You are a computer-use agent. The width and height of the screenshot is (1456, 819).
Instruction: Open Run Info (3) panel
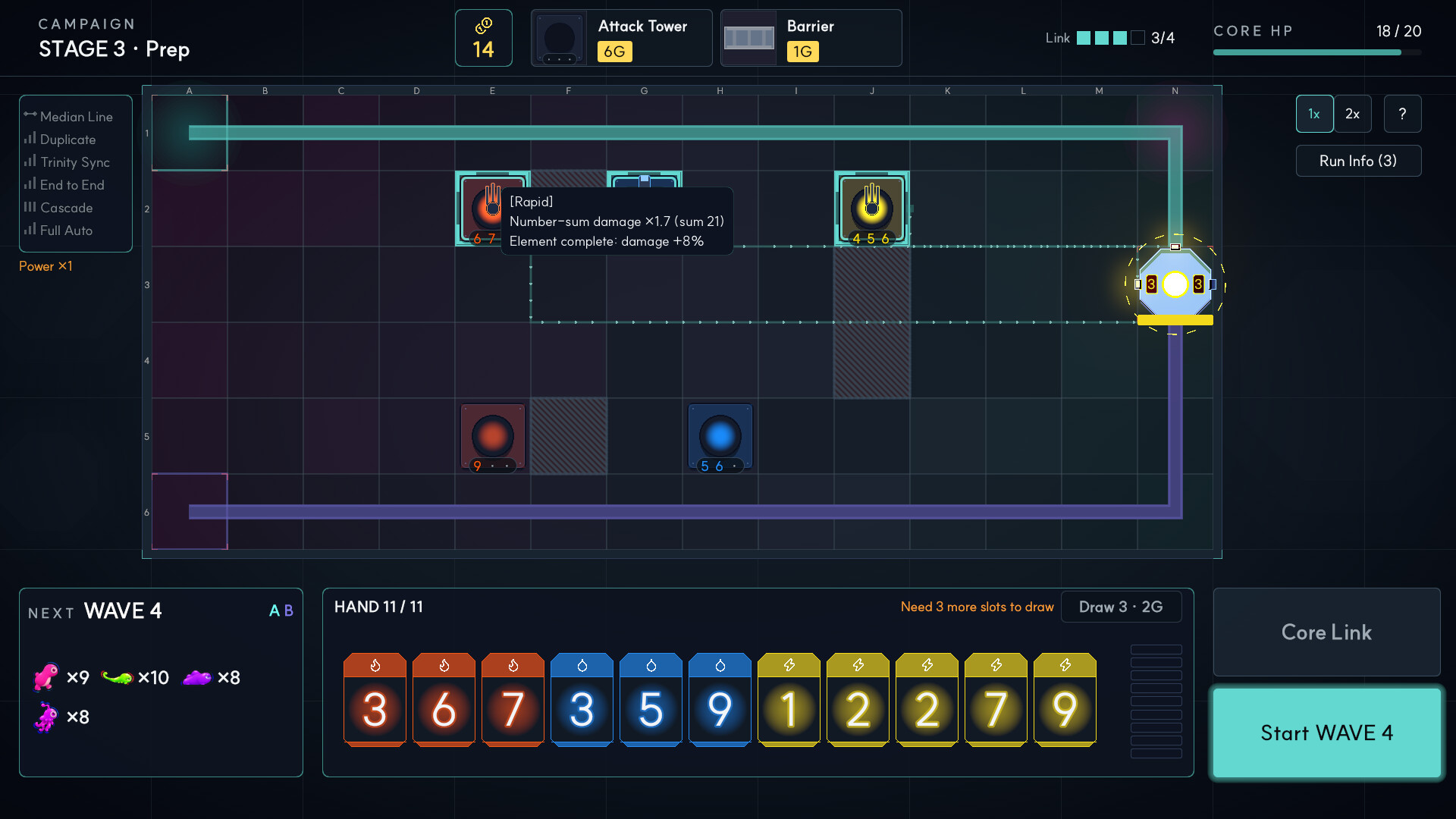coord(1358,161)
